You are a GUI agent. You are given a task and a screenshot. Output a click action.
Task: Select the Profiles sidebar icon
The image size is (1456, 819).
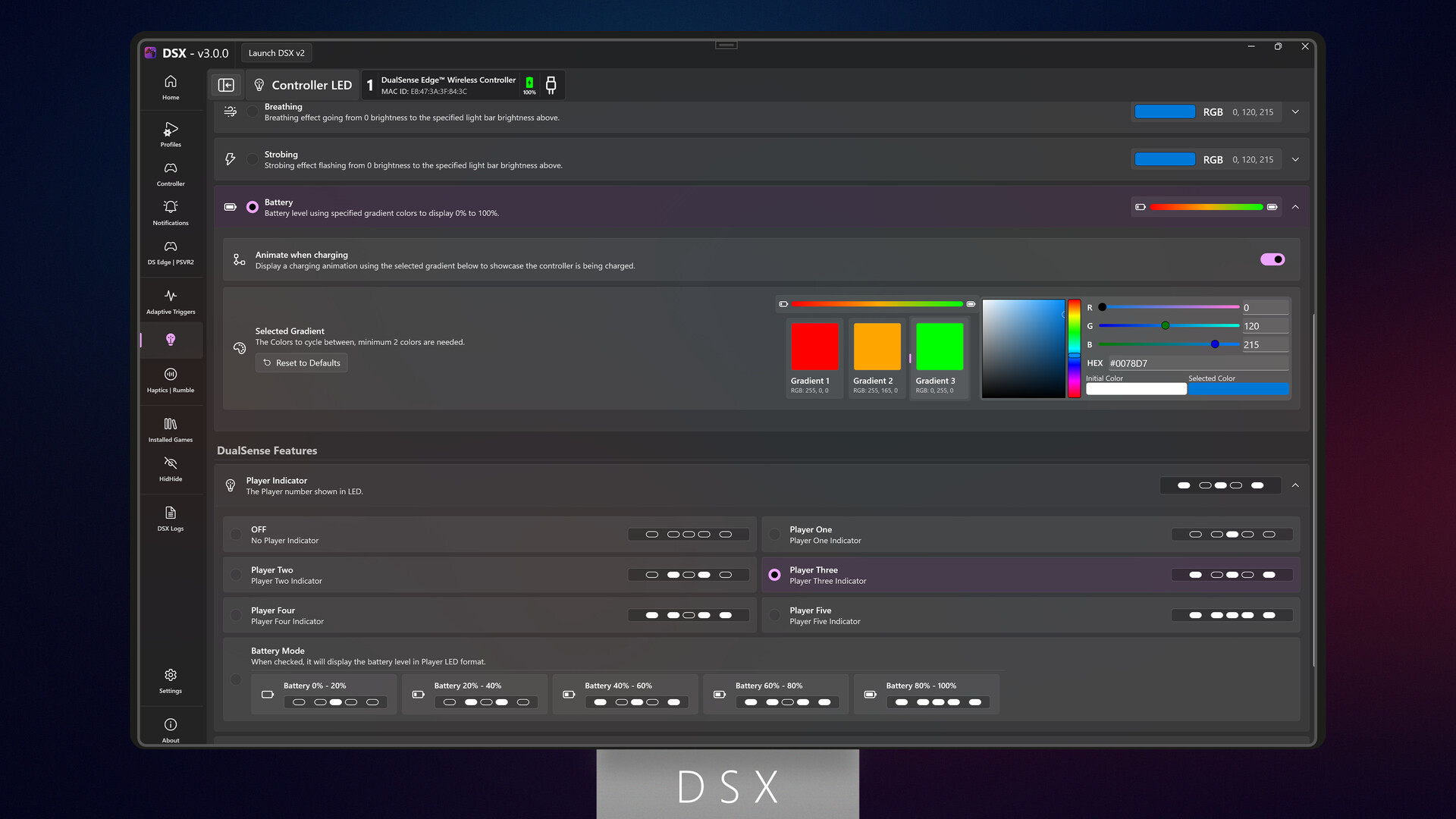coord(170,134)
